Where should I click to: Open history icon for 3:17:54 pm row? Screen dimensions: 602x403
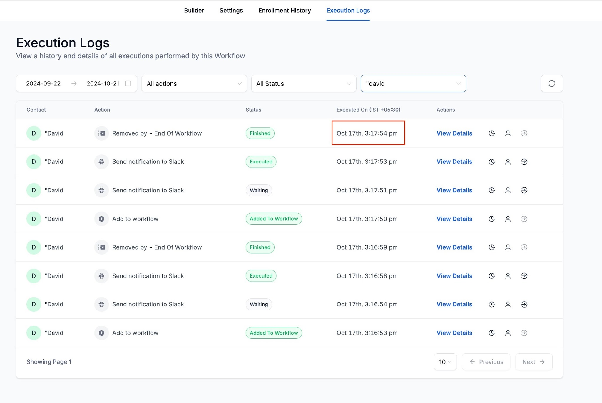click(x=491, y=133)
